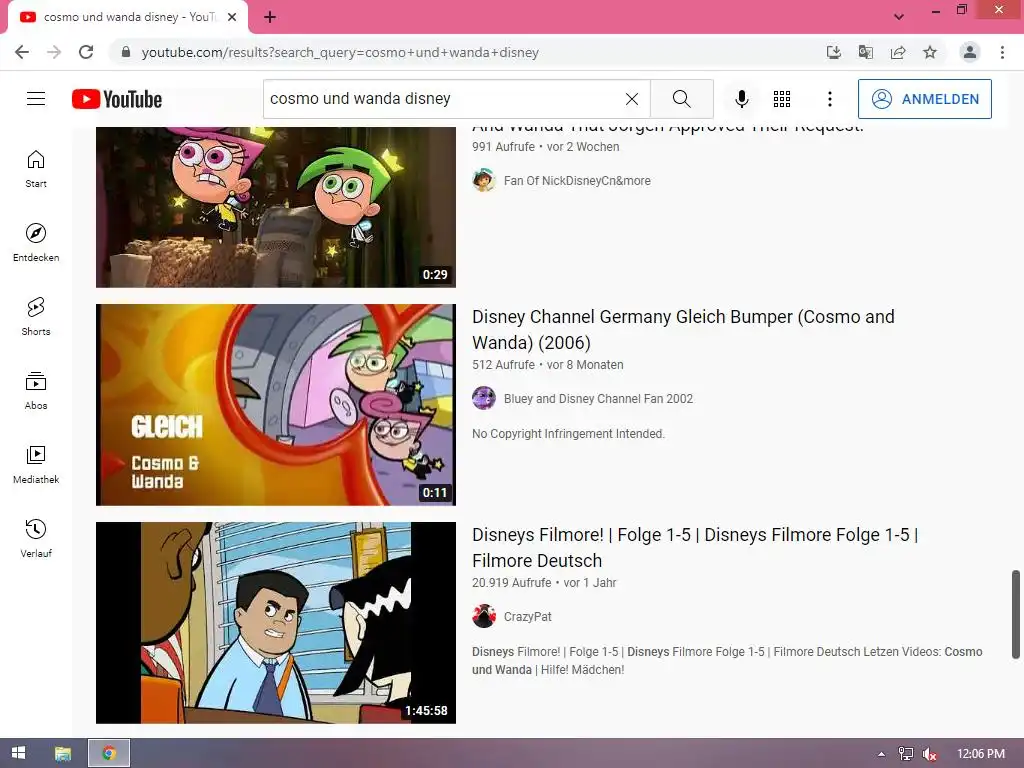Click the site lock icon in address bar
The height and width of the screenshot is (768, 1024).
click(126, 52)
